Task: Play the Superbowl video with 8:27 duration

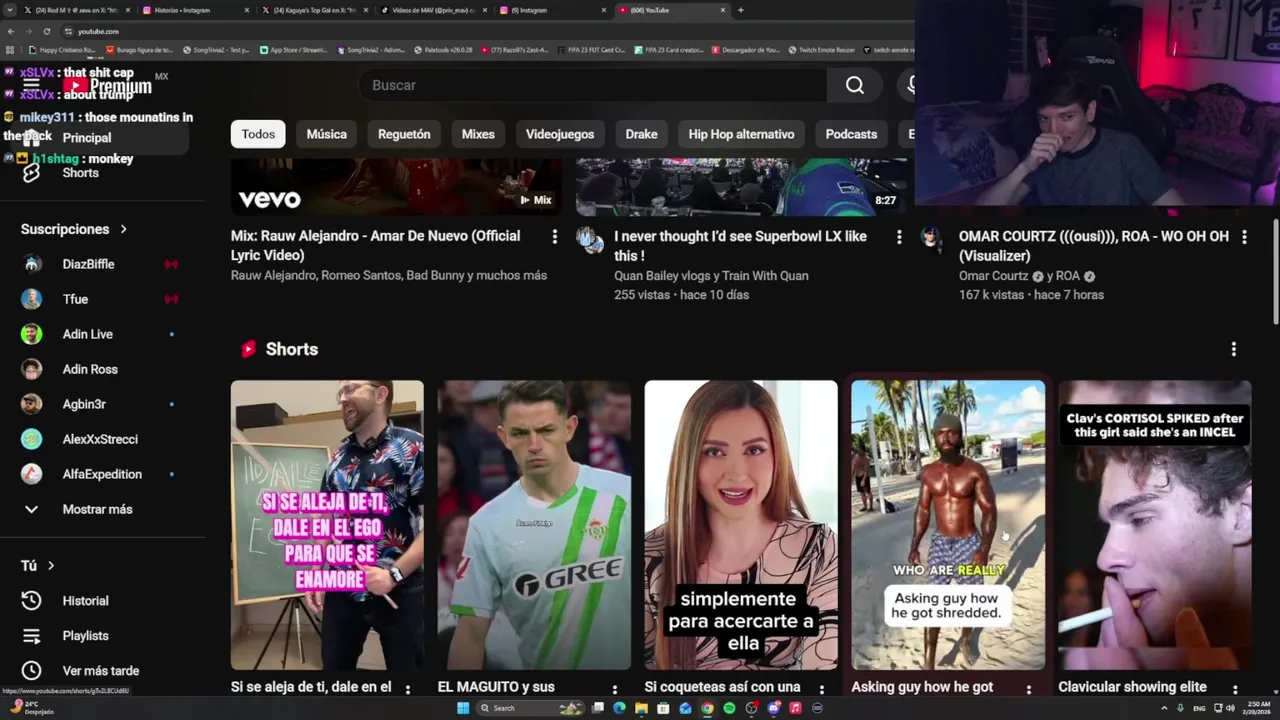Action: point(742,187)
